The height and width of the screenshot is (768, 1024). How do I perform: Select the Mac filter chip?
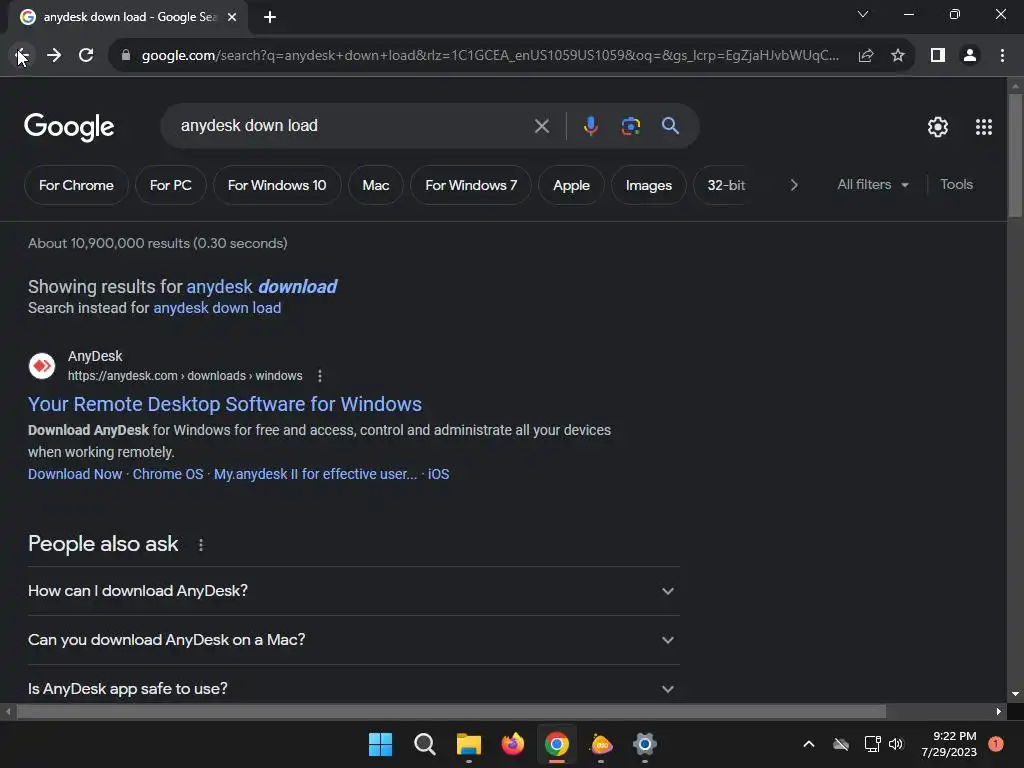(x=376, y=185)
